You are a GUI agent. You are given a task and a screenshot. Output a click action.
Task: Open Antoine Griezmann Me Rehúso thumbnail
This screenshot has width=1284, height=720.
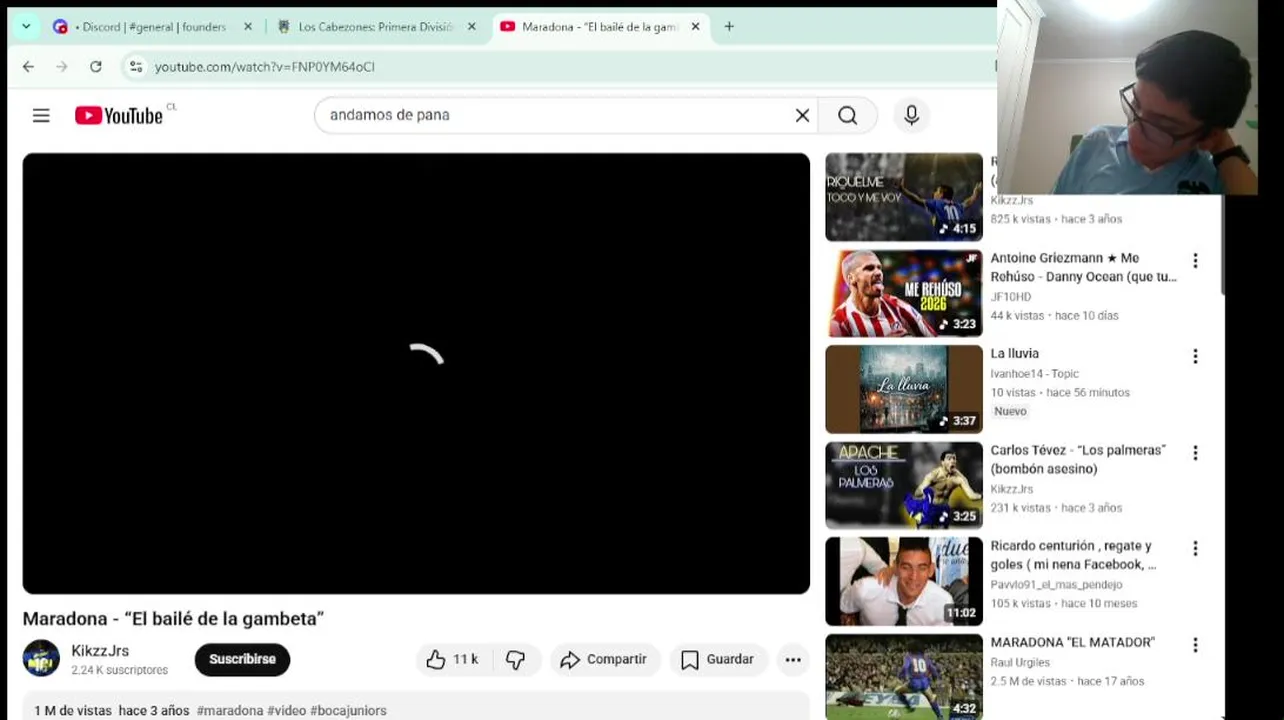pyautogui.click(x=904, y=293)
